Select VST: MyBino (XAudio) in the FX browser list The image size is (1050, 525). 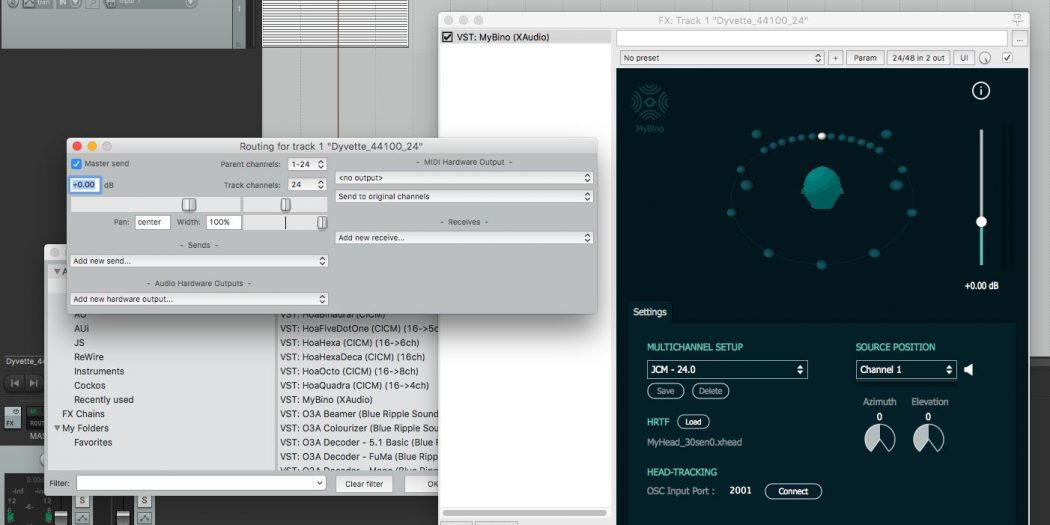(x=326, y=400)
